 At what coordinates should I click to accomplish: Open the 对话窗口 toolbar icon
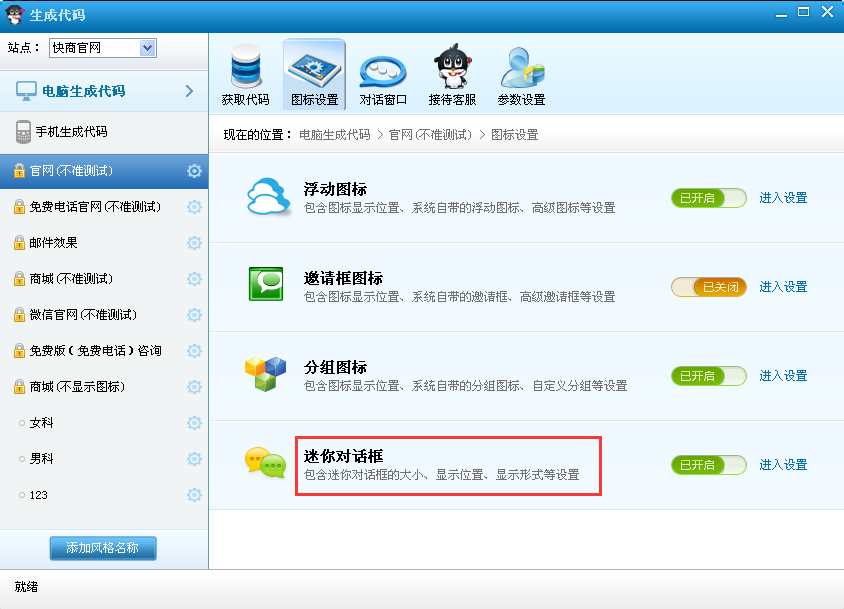383,75
